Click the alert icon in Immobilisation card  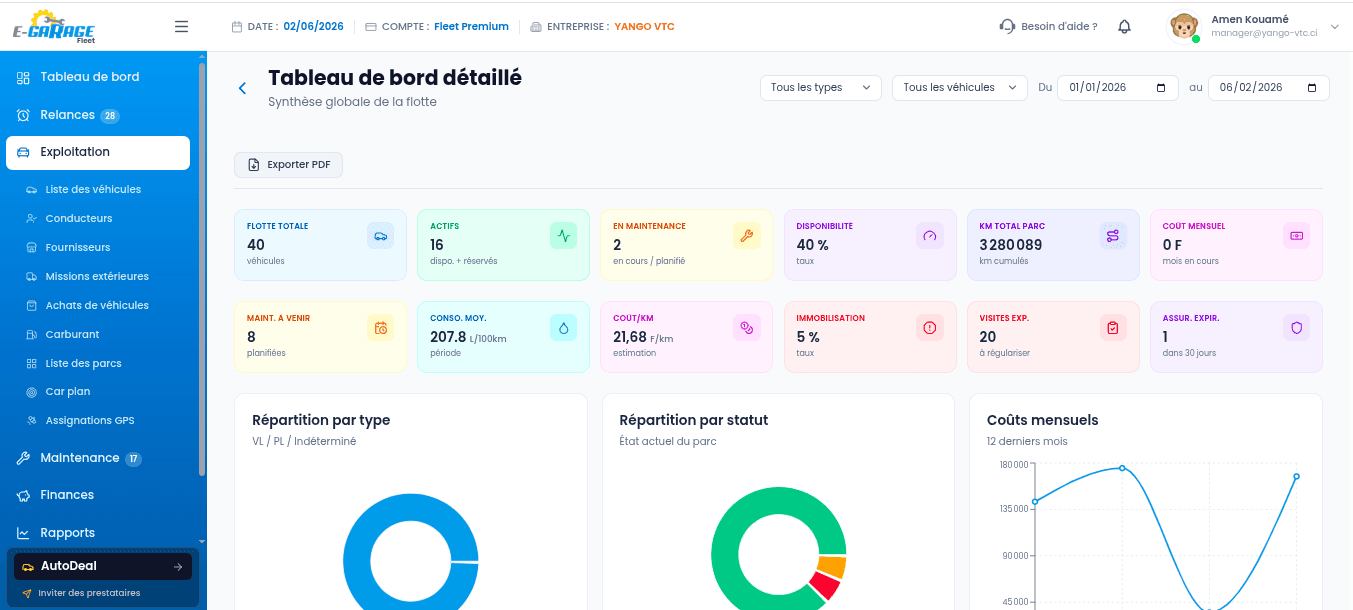click(930, 328)
